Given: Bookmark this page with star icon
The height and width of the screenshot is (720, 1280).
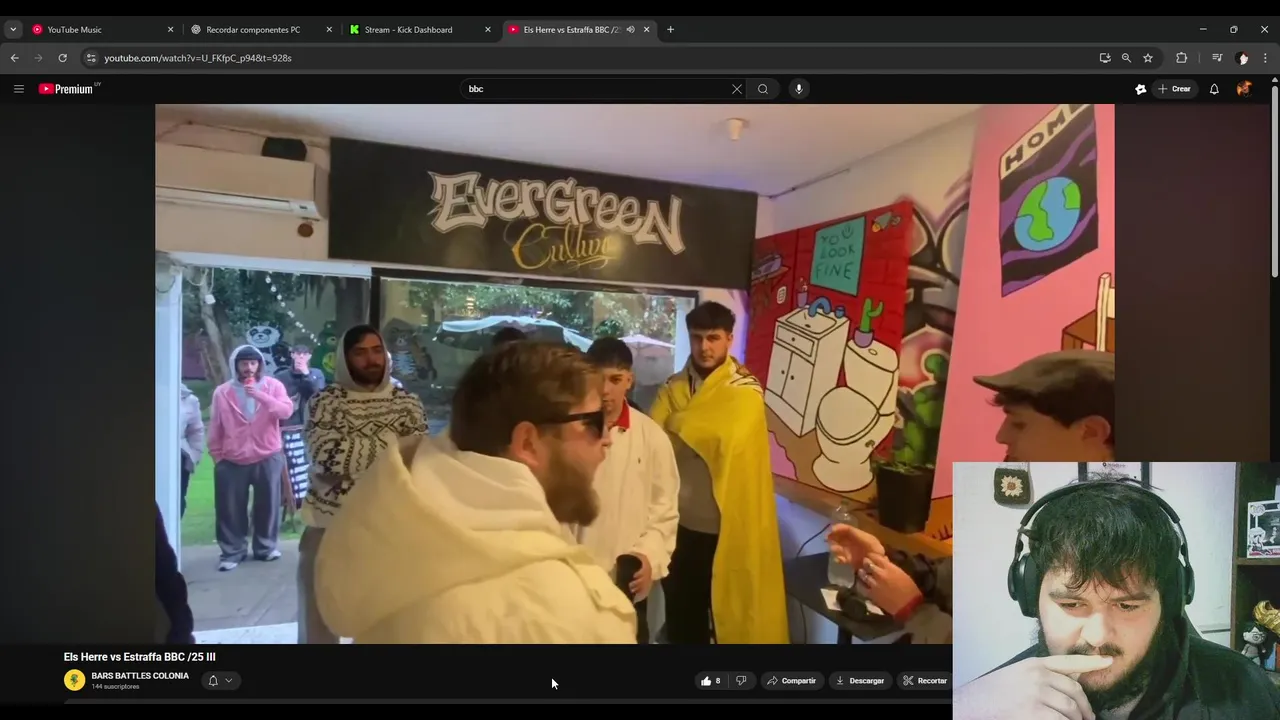Looking at the screenshot, I should pos(1148,58).
